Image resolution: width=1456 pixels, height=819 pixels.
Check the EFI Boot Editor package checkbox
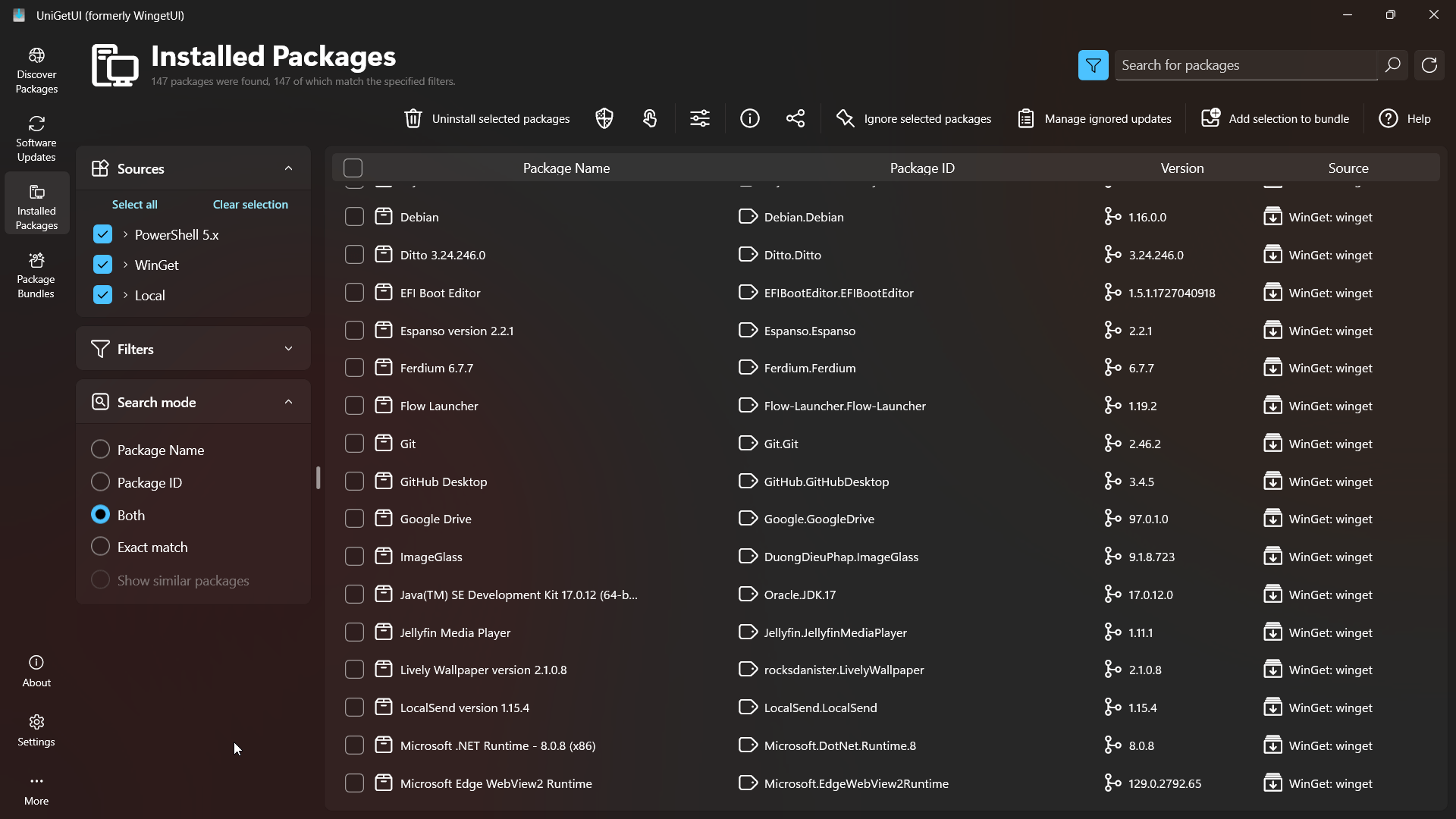[354, 292]
